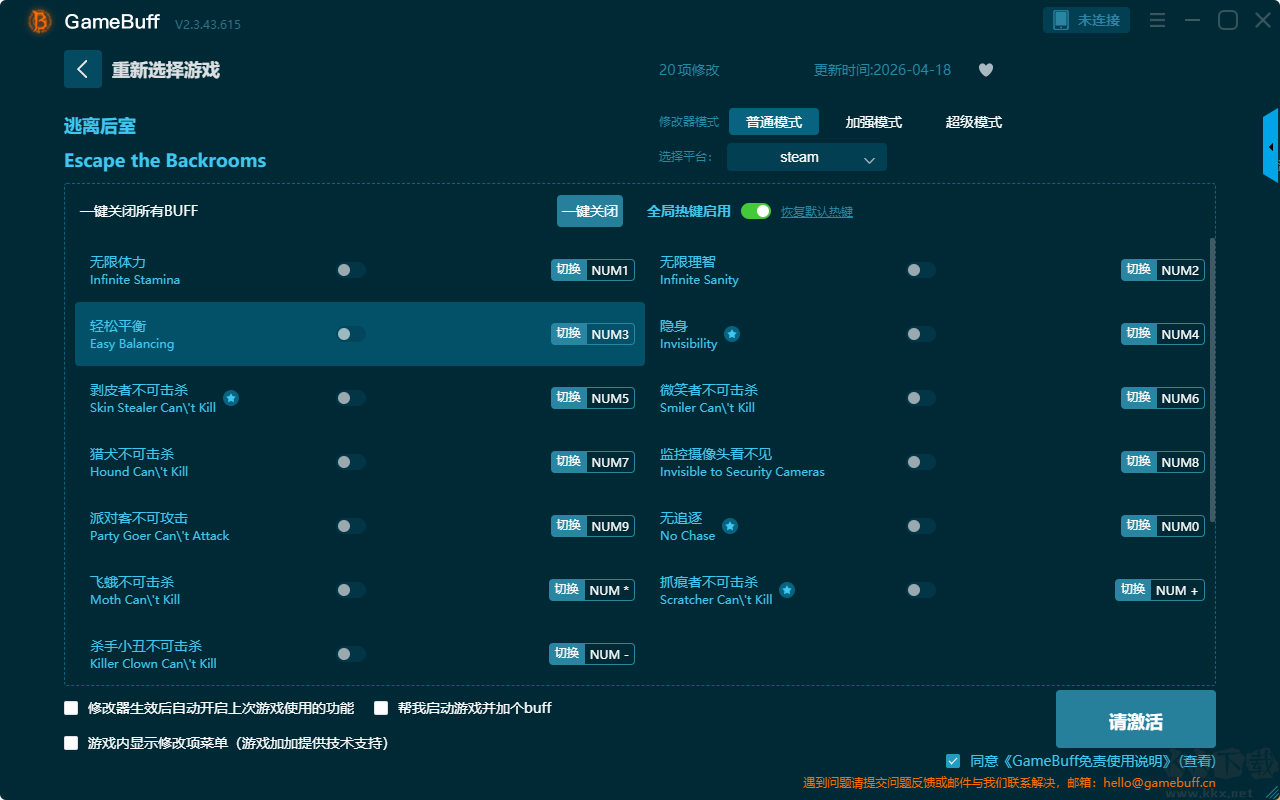Viewport: 1280px width, 800px height.
Task: Toggle Hound Can't Kill switch
Action: coord(351,462)
